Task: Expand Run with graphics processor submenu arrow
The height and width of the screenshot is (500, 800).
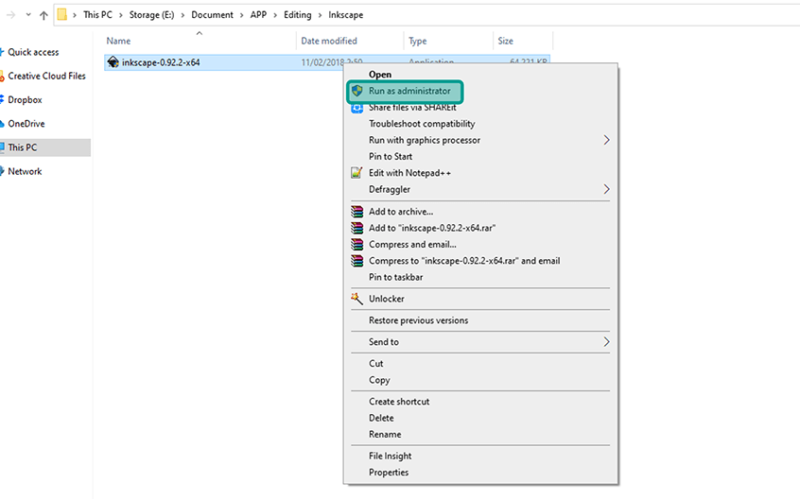Action: click(x=606, y=140)
